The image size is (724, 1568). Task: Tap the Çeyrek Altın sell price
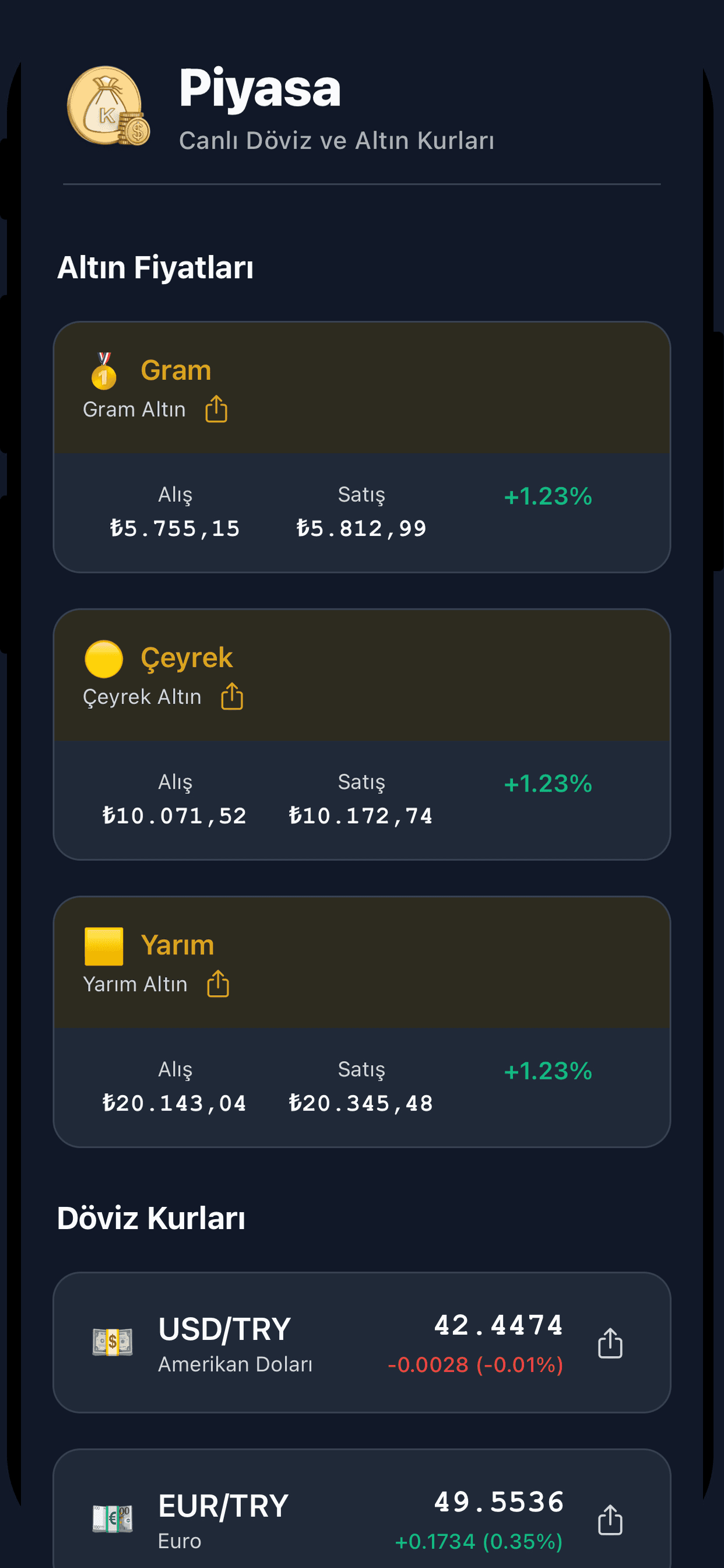pyautogui.click(x=361, y=815)
